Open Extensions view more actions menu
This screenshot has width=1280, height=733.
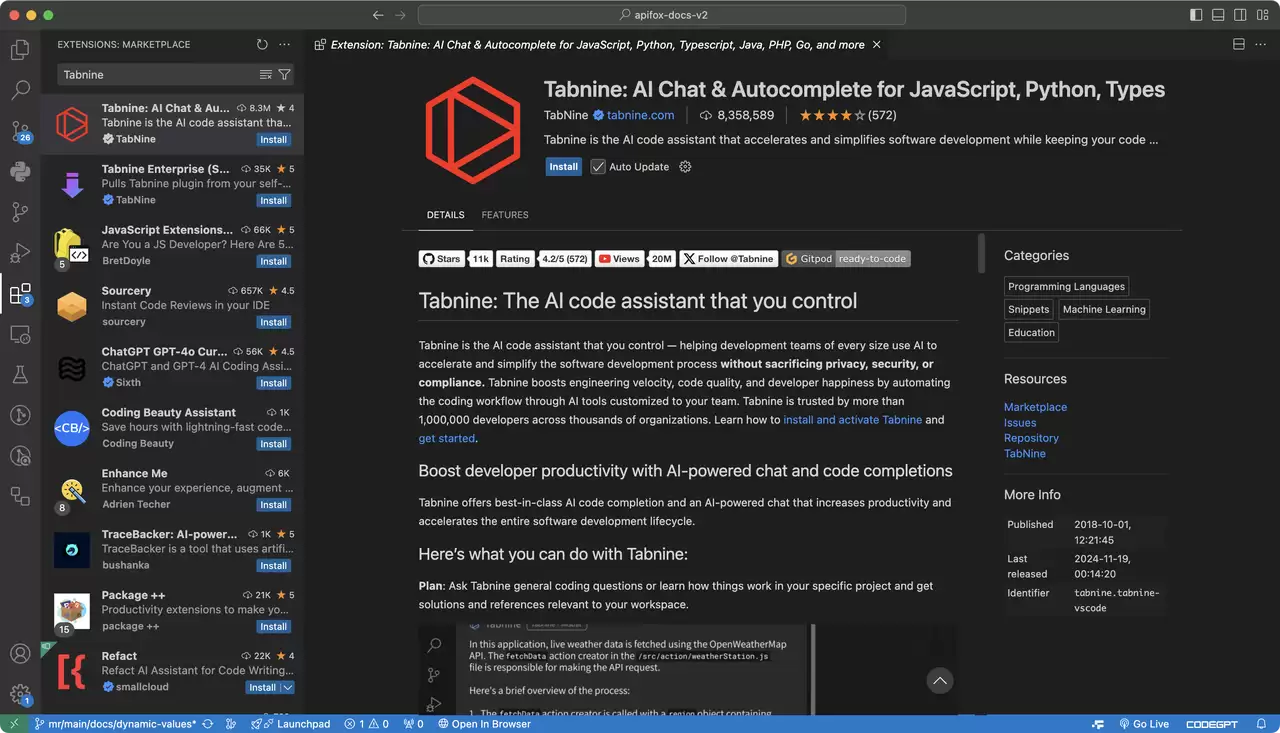tap(284, 45)
